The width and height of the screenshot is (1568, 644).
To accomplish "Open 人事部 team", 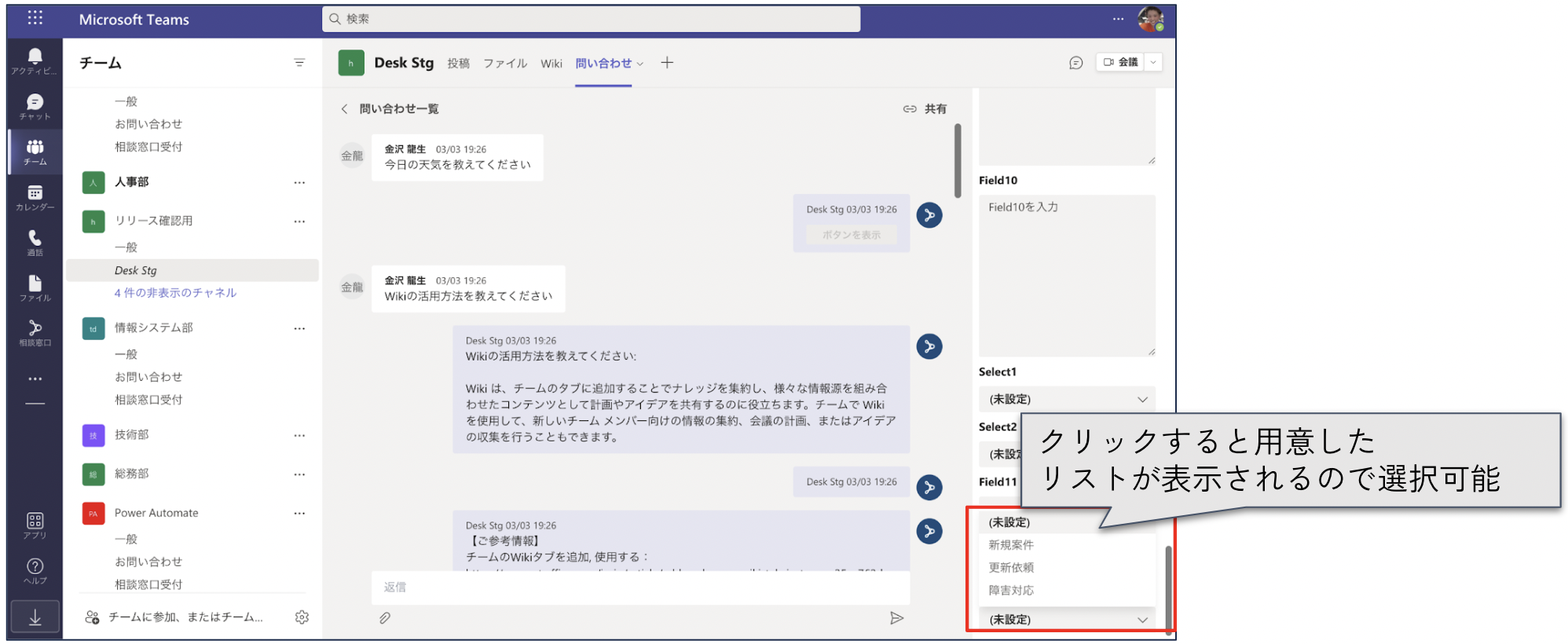I will 131,182.
